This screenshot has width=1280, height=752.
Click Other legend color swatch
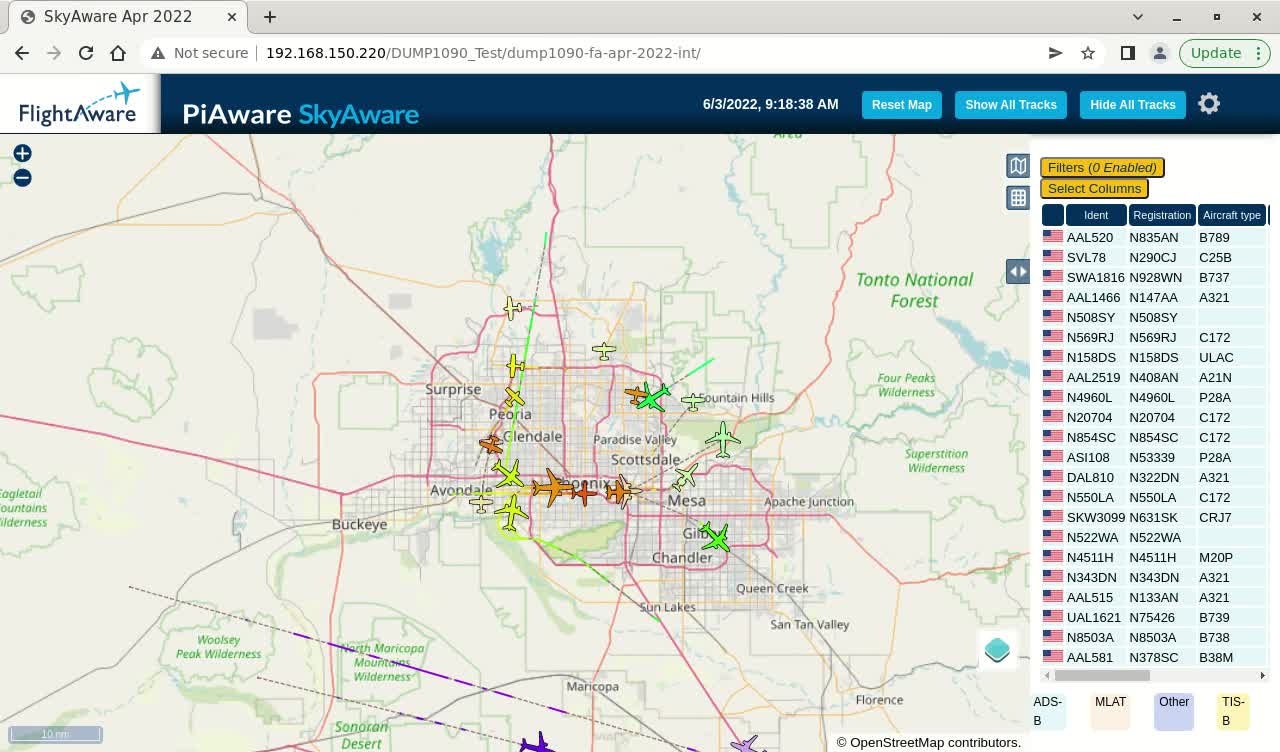tap(1174, 711)
